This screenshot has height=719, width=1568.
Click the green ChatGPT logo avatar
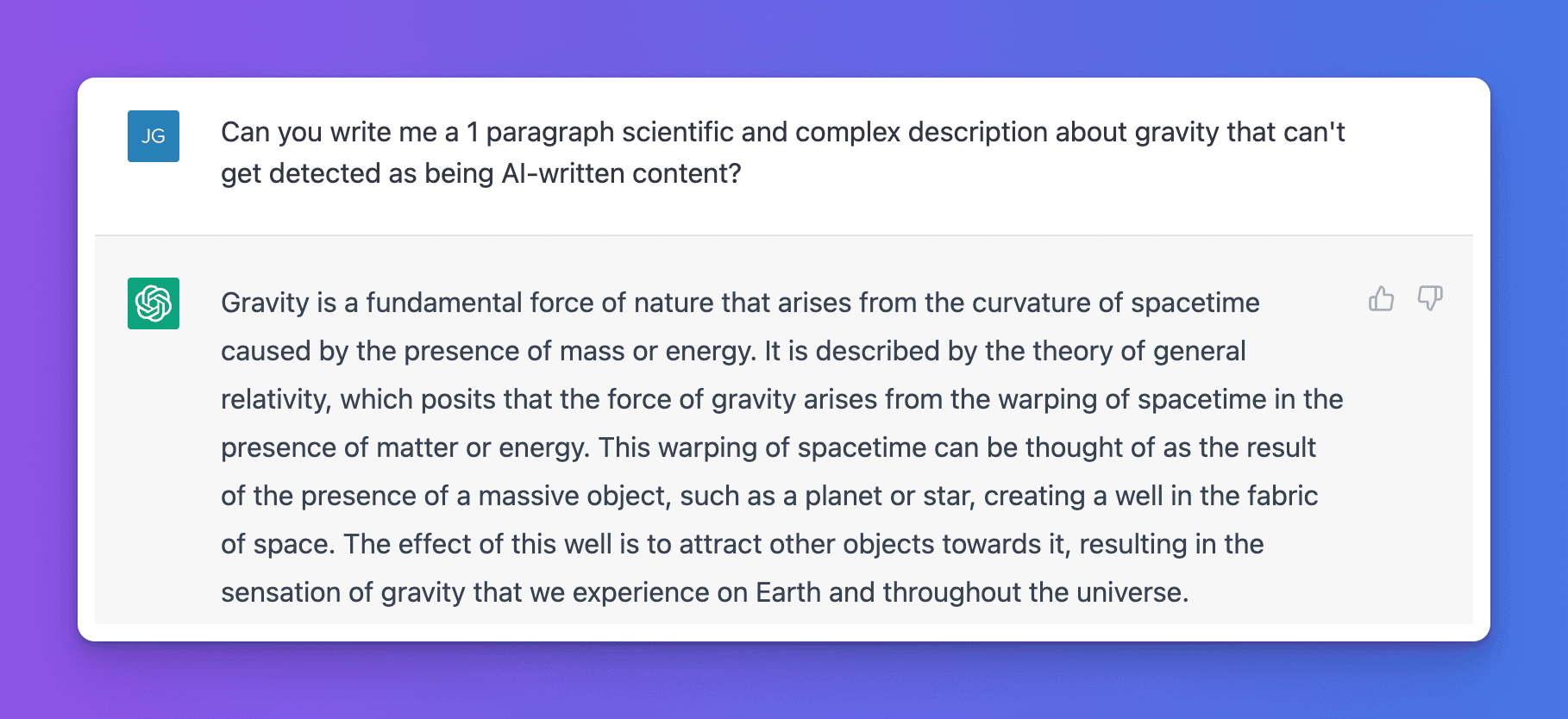click(x=154, y=303)
